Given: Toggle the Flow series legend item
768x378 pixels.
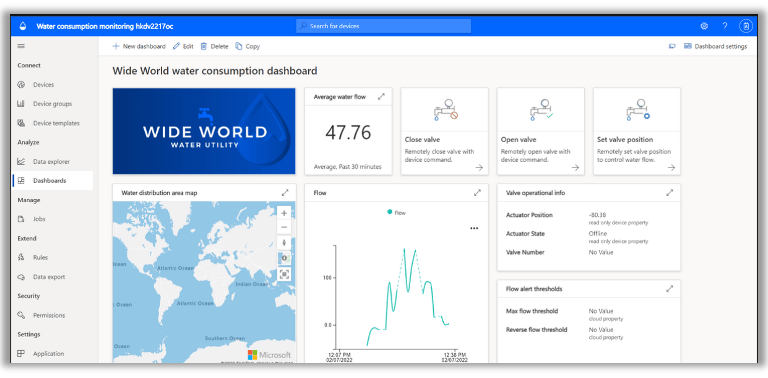Looking at the screenshot, I should pos(396,213).
